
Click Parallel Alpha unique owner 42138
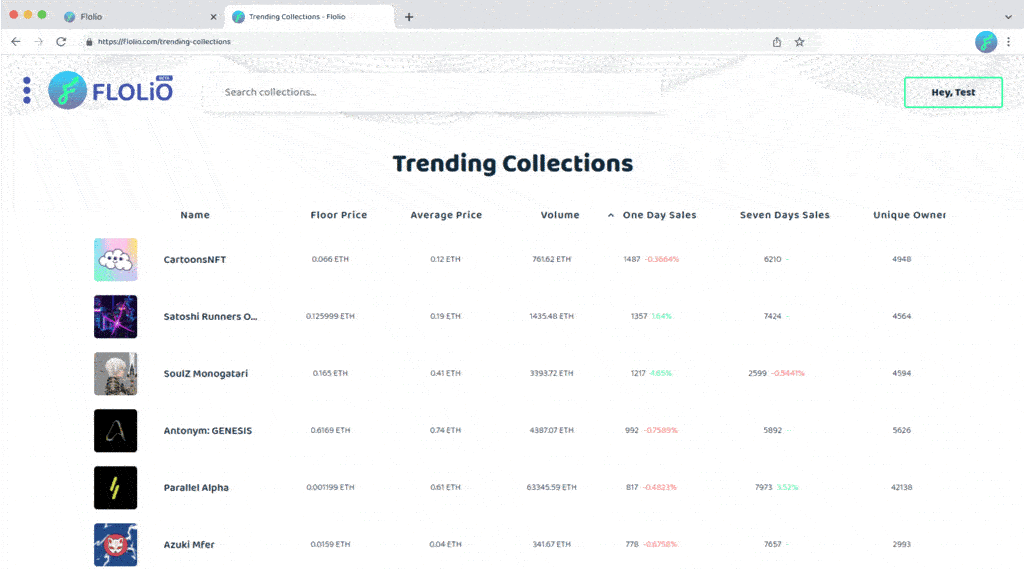[902, 487]
